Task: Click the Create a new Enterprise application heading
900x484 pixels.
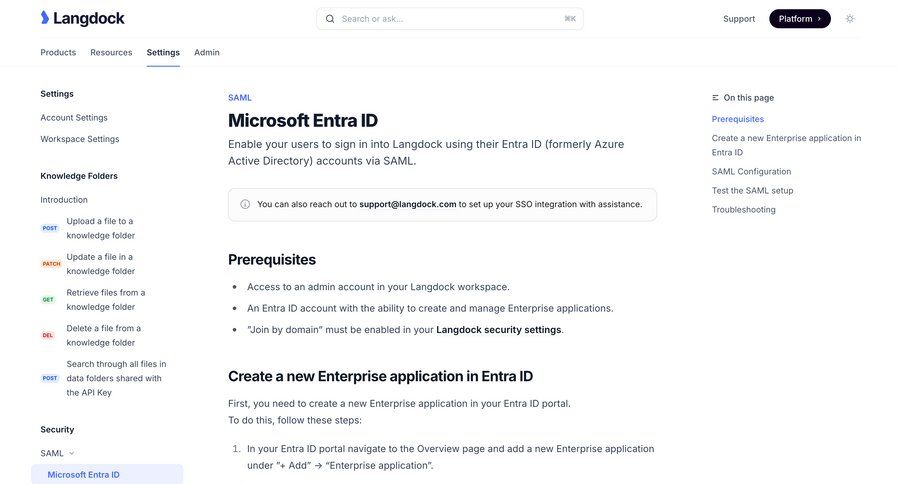Action: point(381,377)
